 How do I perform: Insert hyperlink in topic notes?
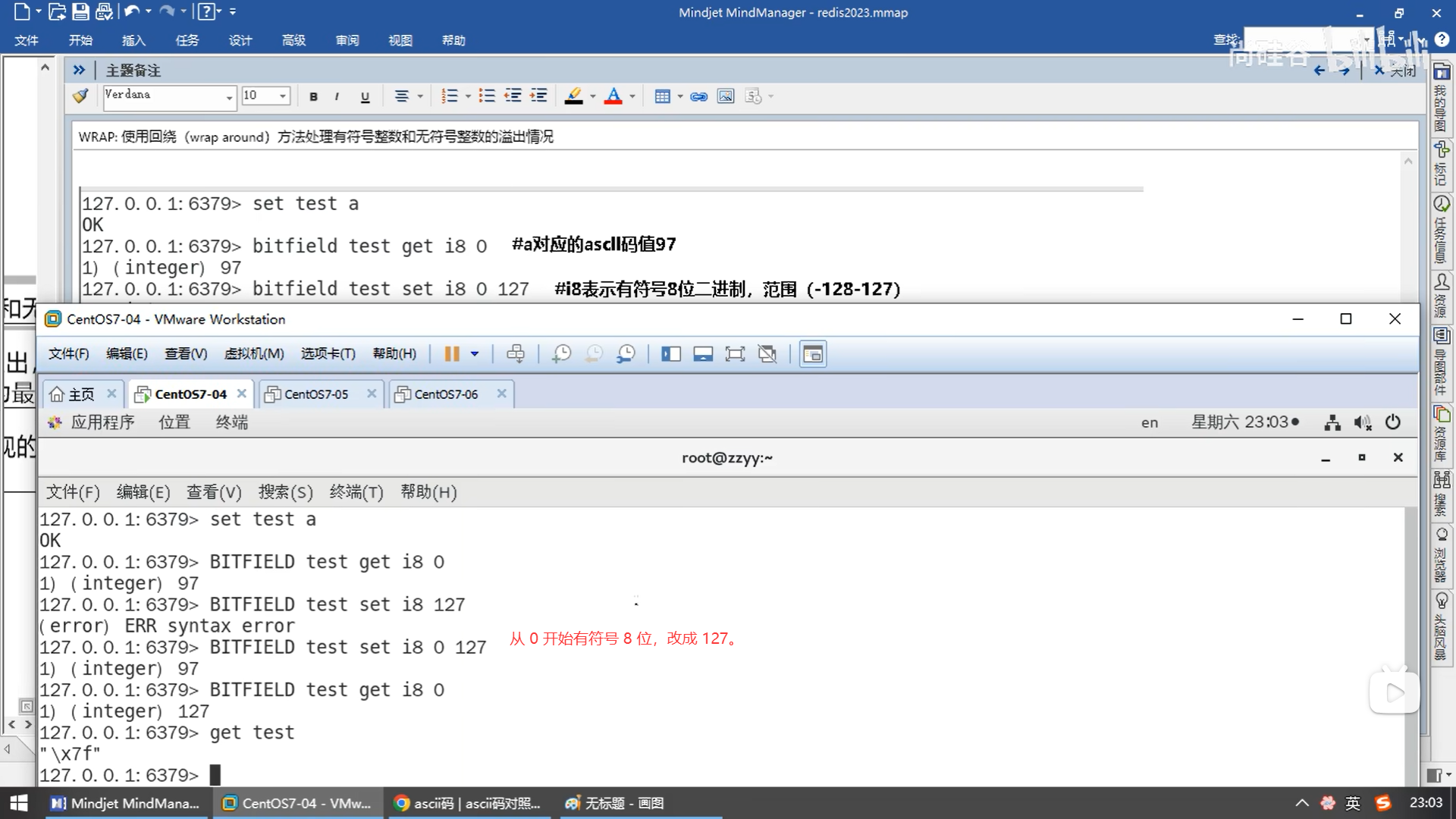(698, 96)
